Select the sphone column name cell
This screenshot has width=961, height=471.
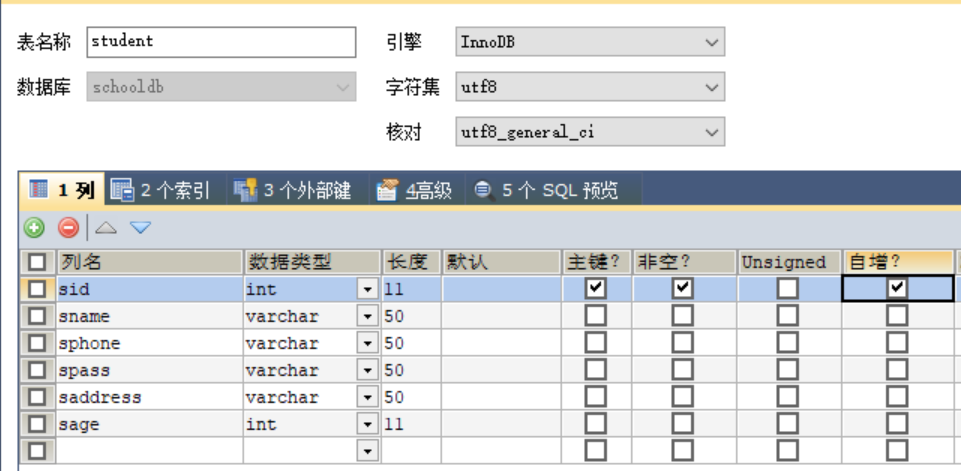point(150,343)
